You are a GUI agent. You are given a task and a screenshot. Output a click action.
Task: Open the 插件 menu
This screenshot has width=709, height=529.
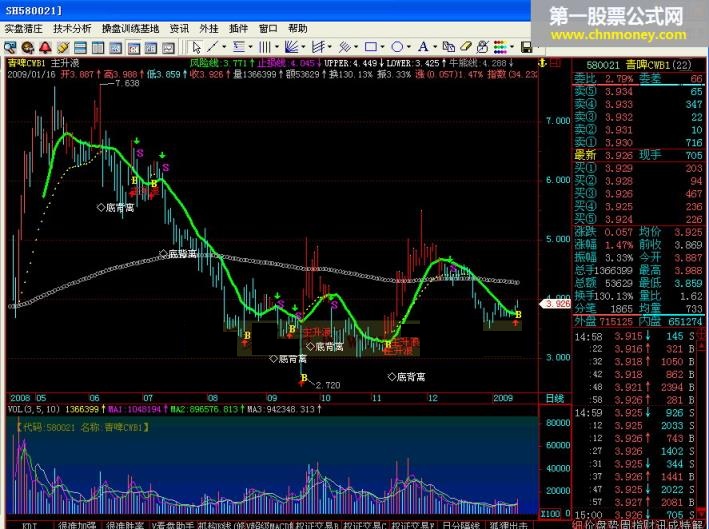(238, 29)
